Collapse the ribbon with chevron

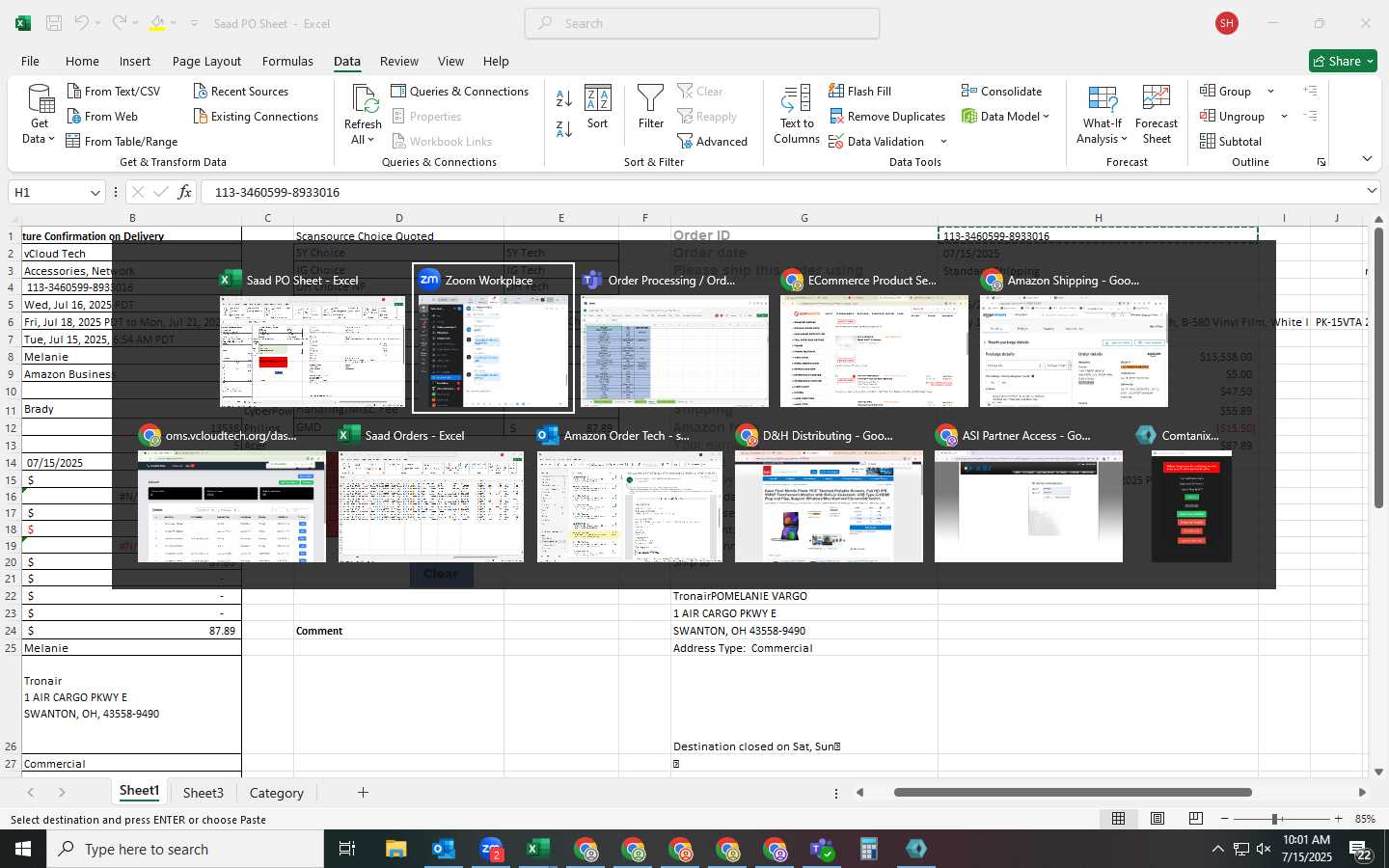pos(1367,159)
